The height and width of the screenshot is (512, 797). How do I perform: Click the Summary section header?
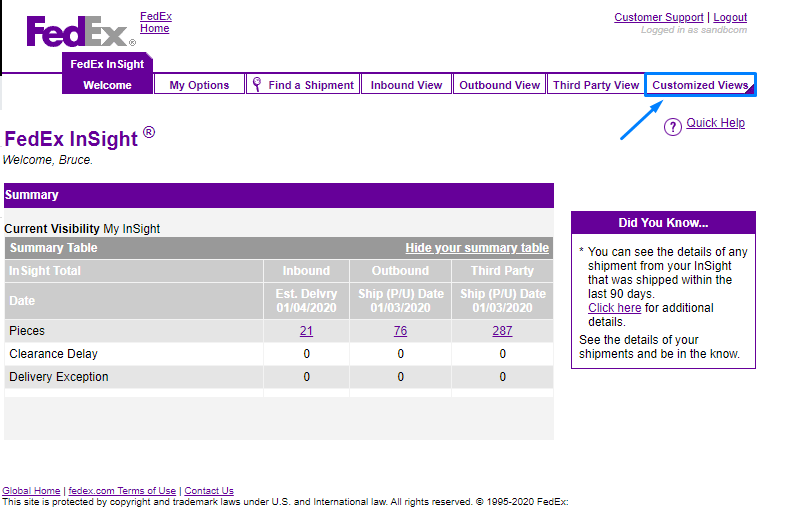279,195
